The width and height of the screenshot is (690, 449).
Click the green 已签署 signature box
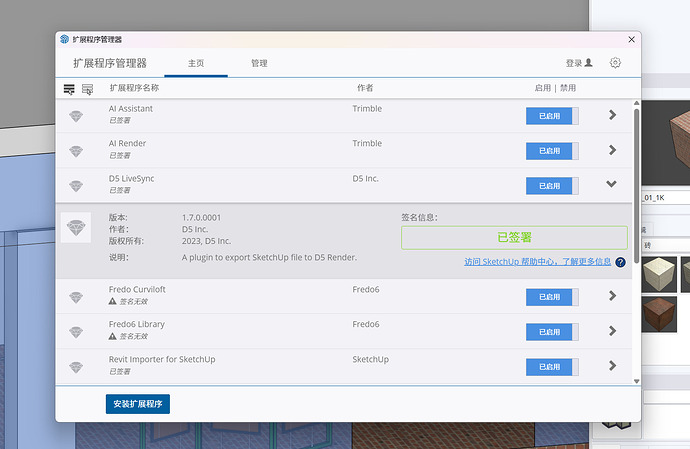point(514,238)
